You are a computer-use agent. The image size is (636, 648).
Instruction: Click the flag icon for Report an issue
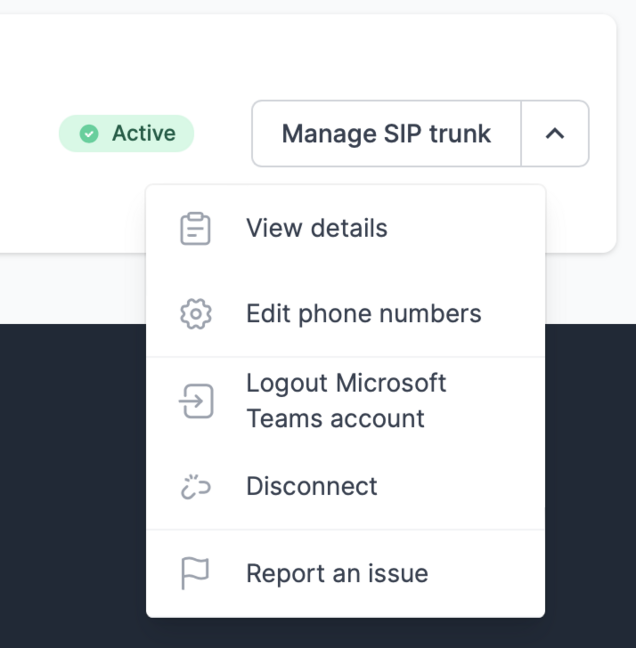[196, 574]
